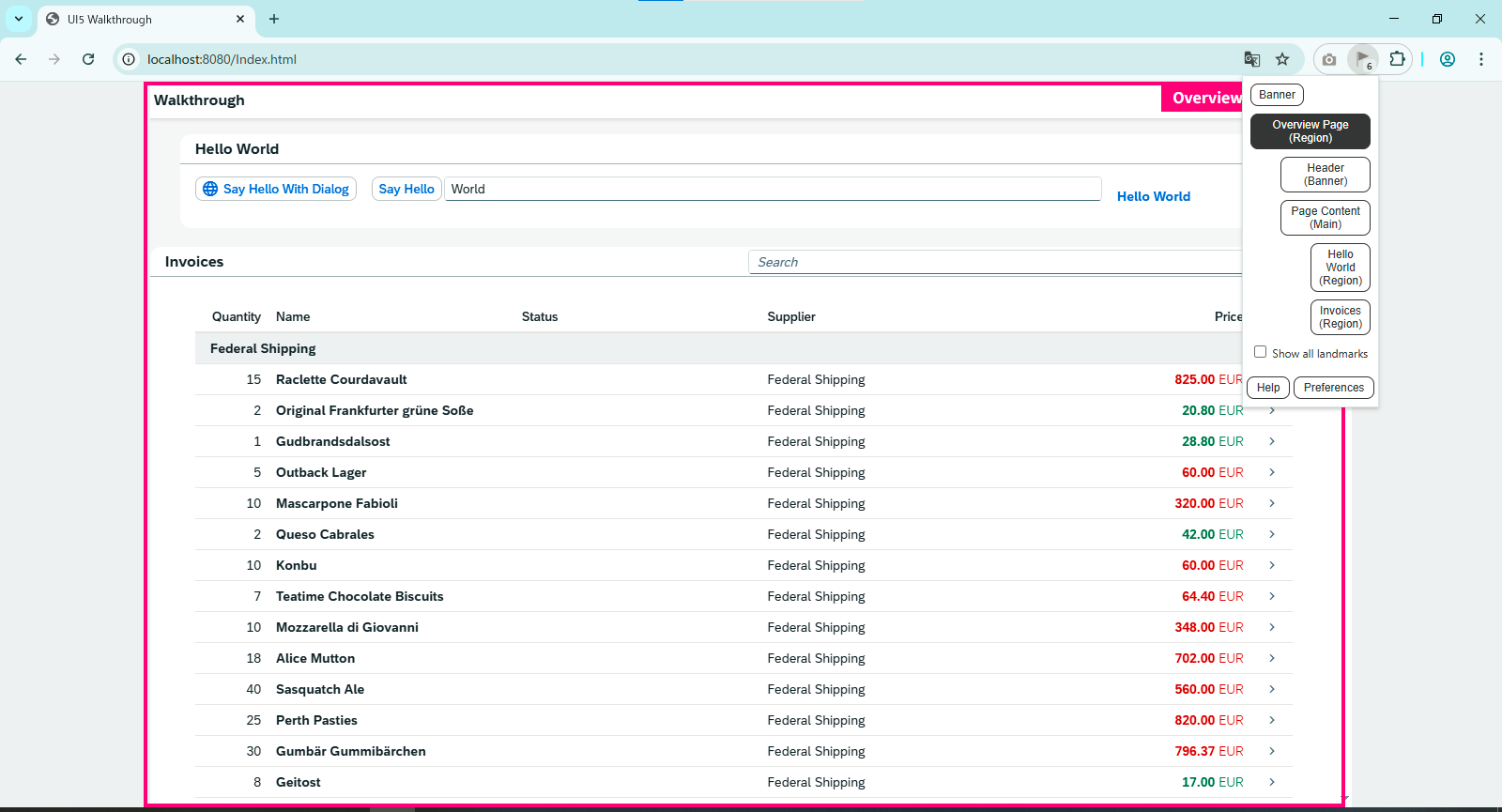Open the Chrome profile icon
1502x812 pixels.
1448,59
